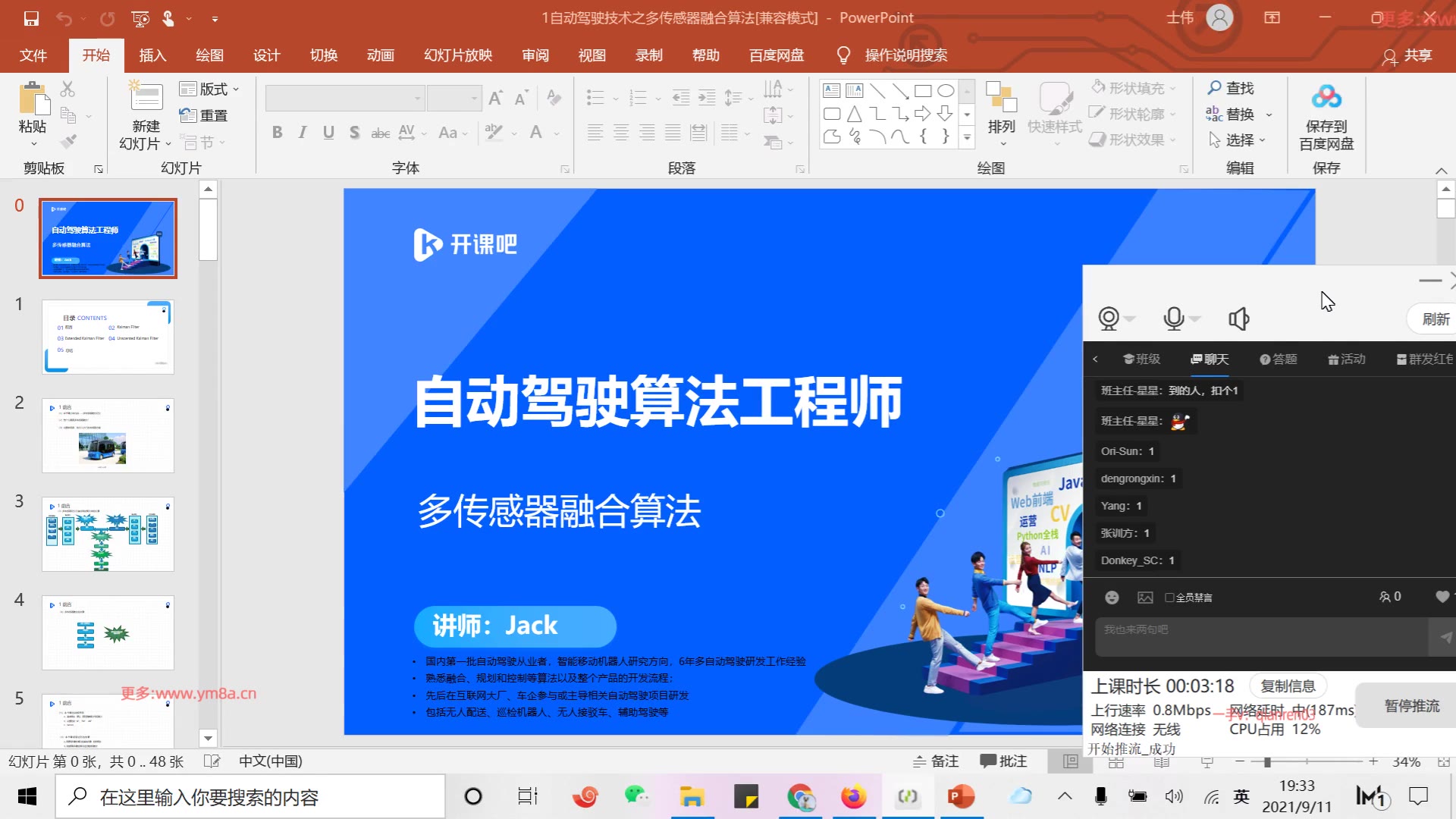Open the font size combo box
The width and height of the screenshot is (1456, 819).
coord(453,98)
